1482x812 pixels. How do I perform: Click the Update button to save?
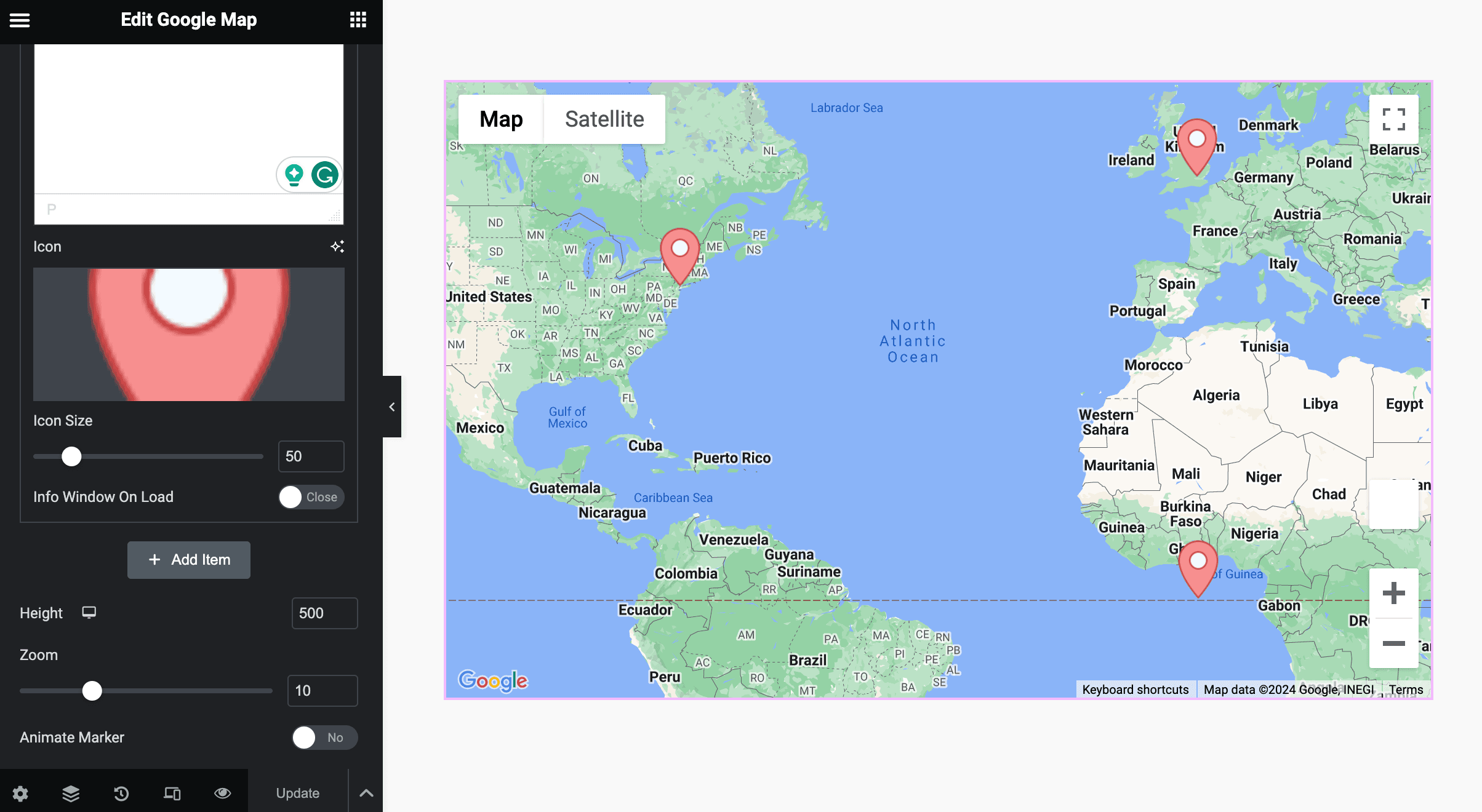(298, 793)
